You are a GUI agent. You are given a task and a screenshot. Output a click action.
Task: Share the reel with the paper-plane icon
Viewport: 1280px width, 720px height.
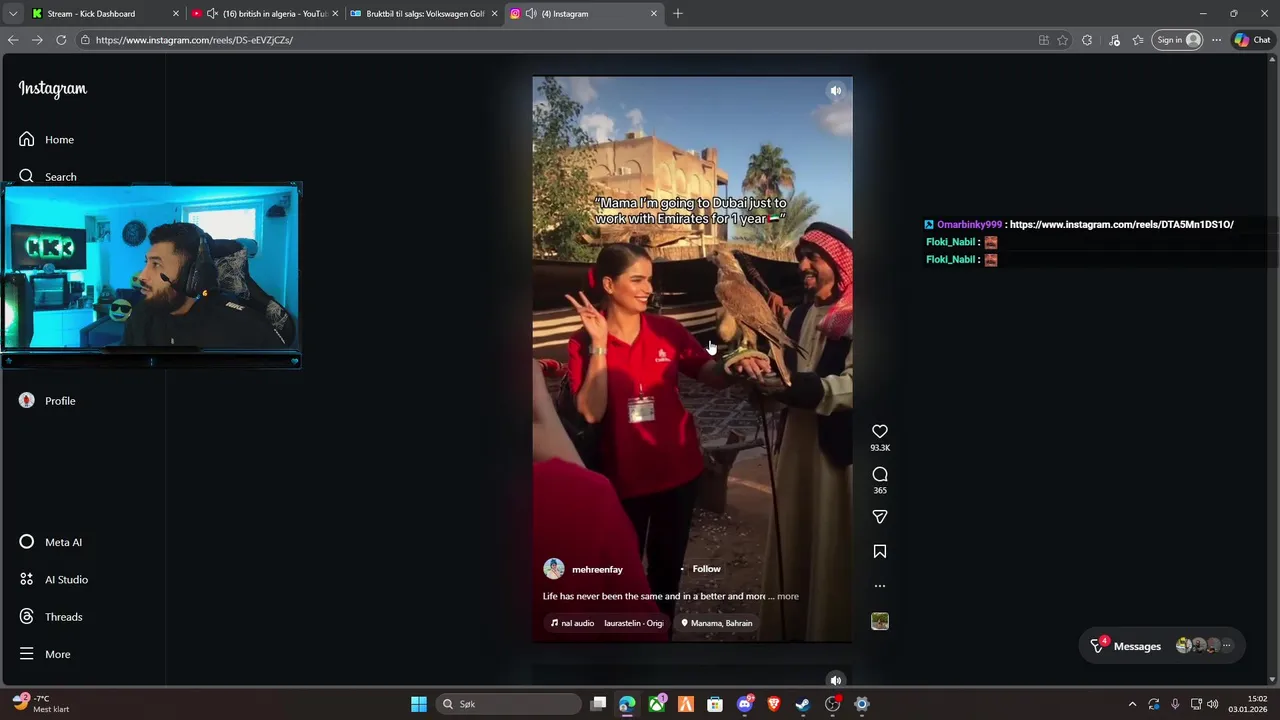(880, 517)
